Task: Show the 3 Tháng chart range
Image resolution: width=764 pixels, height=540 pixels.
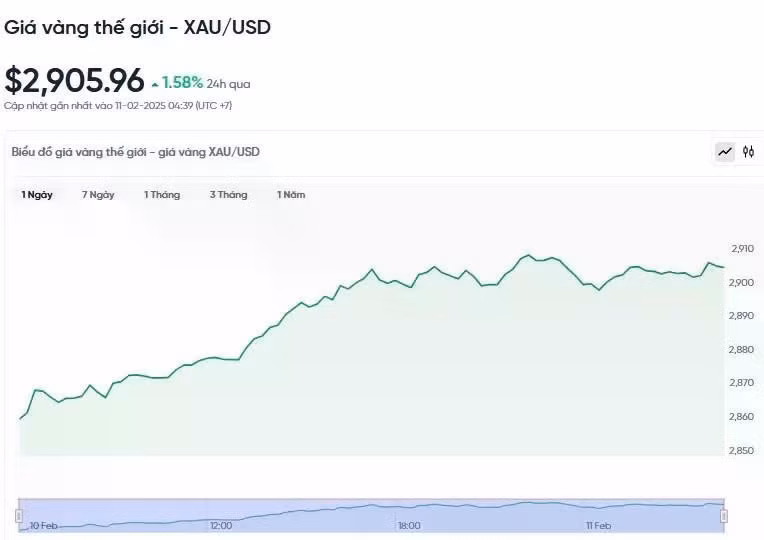Action: point(228,195)
